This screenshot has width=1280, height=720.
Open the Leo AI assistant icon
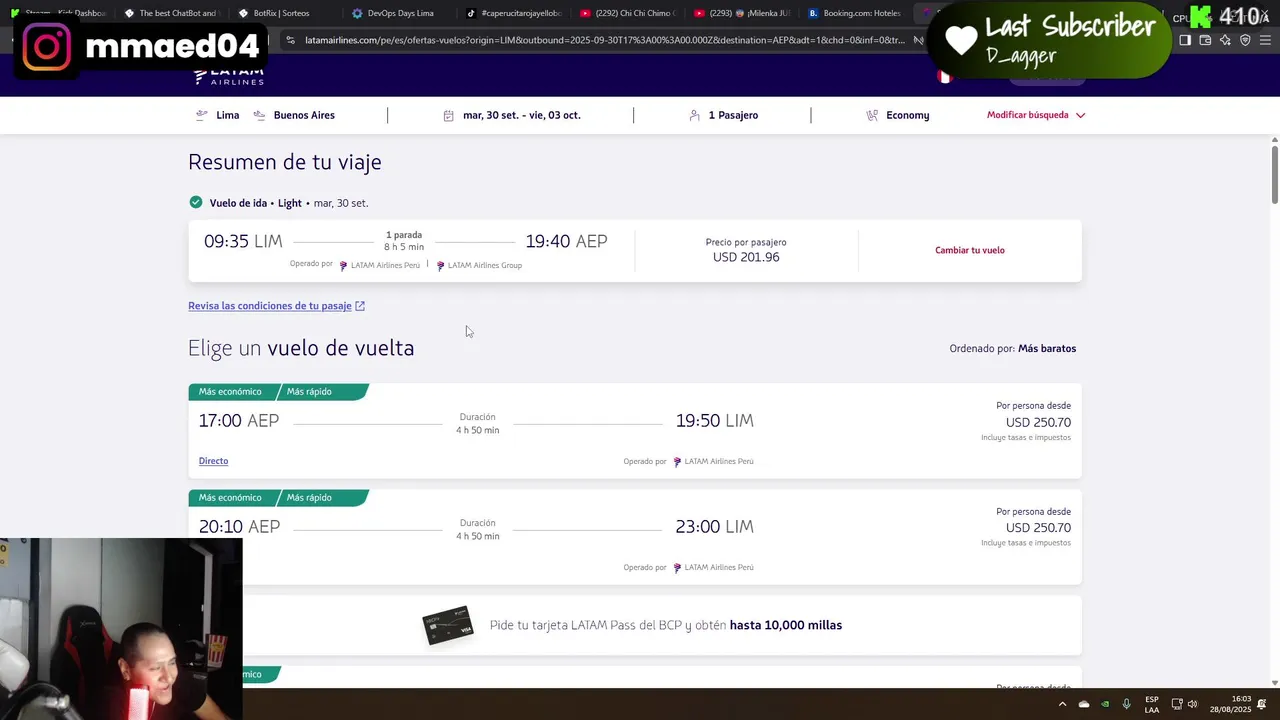click(x=1225, y=40)
